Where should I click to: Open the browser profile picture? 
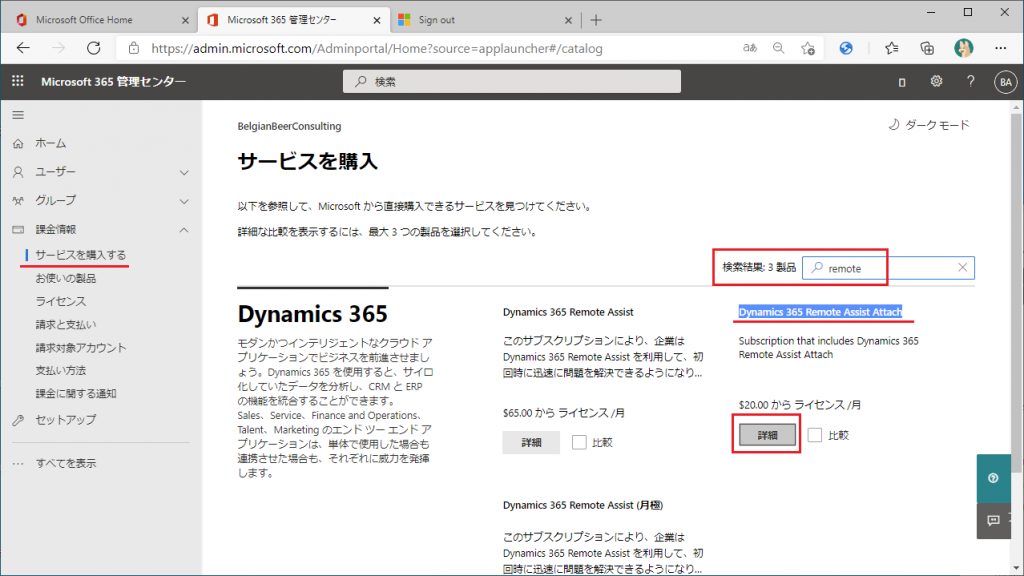click(x=963, y=48)
